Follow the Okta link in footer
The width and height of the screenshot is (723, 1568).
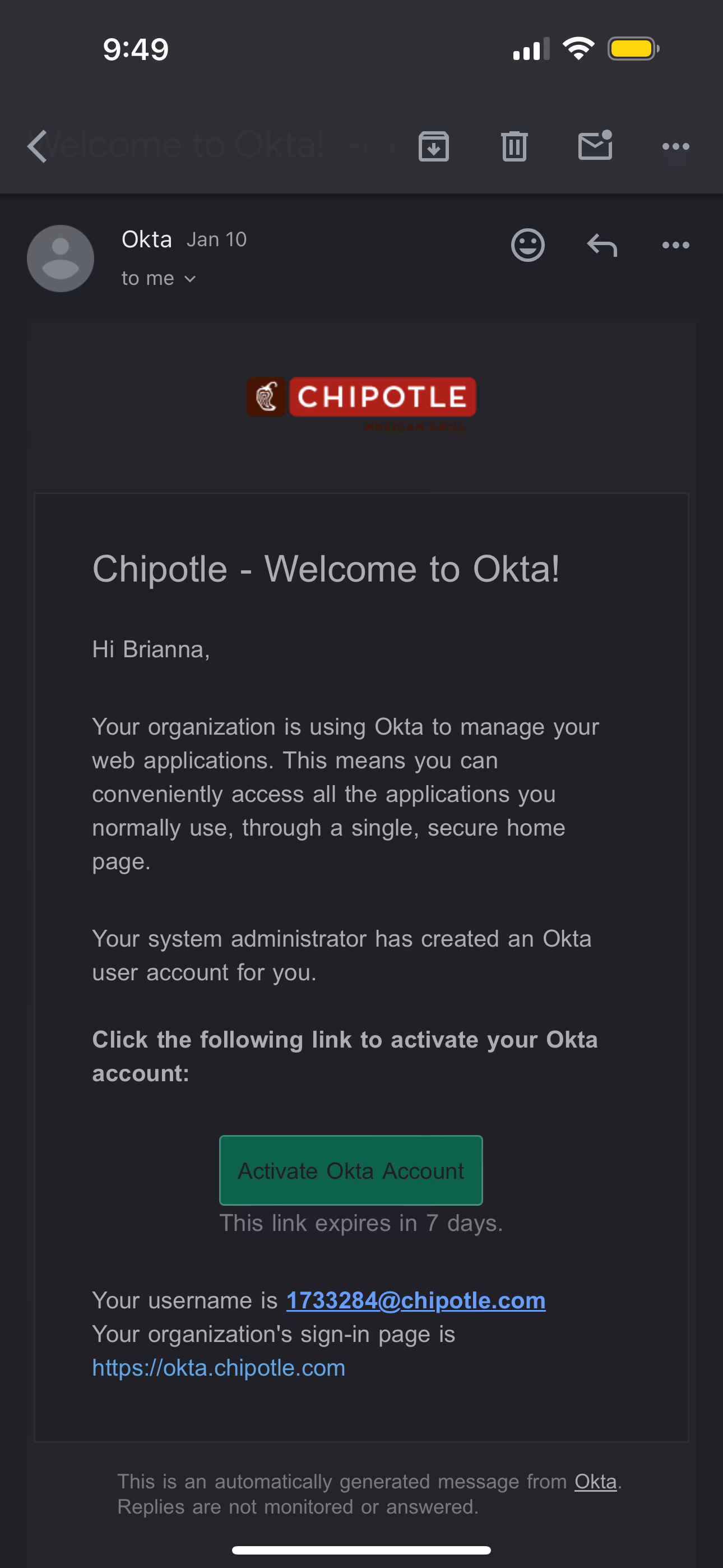(x=595, y=1481)
